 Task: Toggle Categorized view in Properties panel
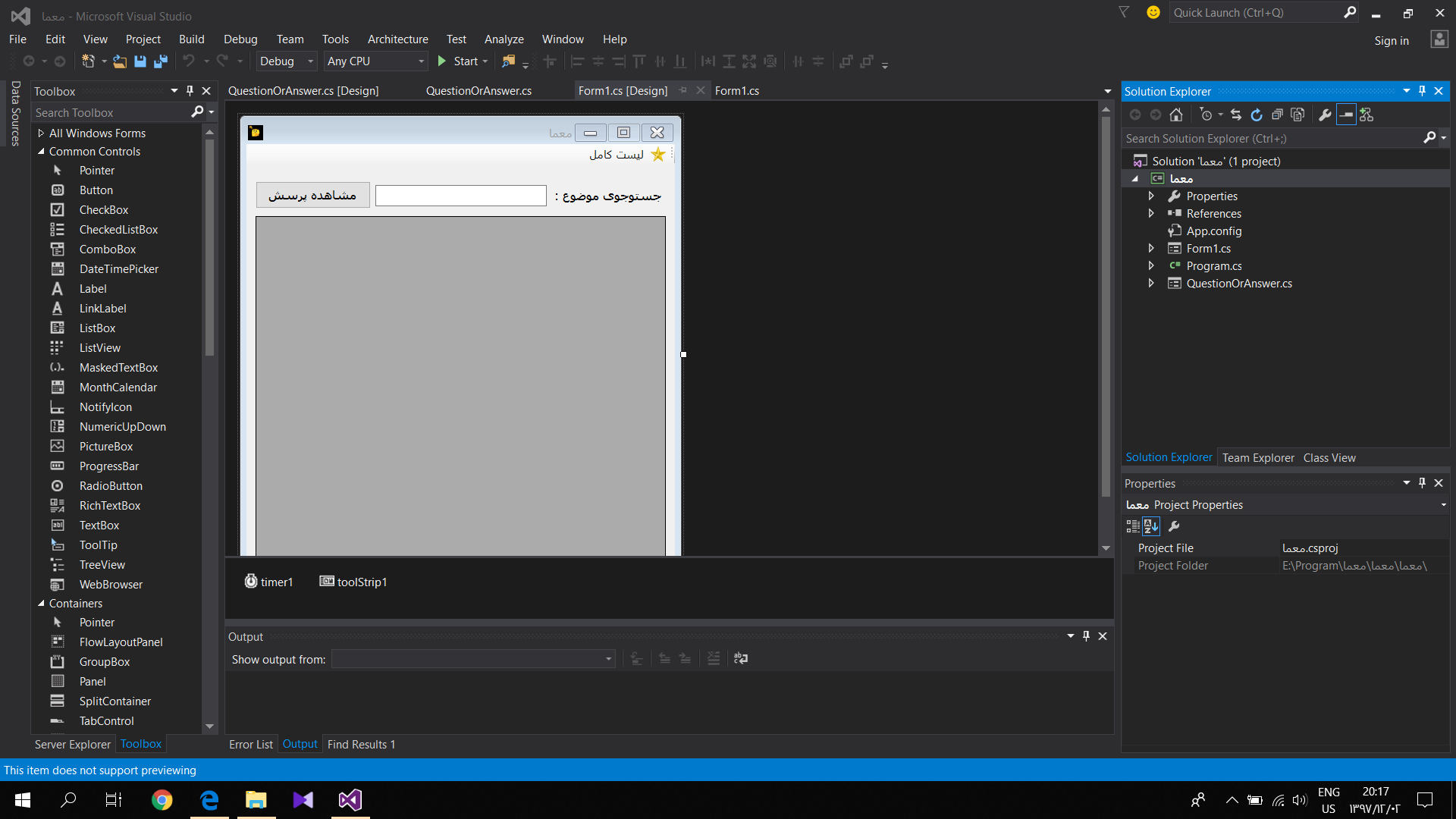(1132, 526)
